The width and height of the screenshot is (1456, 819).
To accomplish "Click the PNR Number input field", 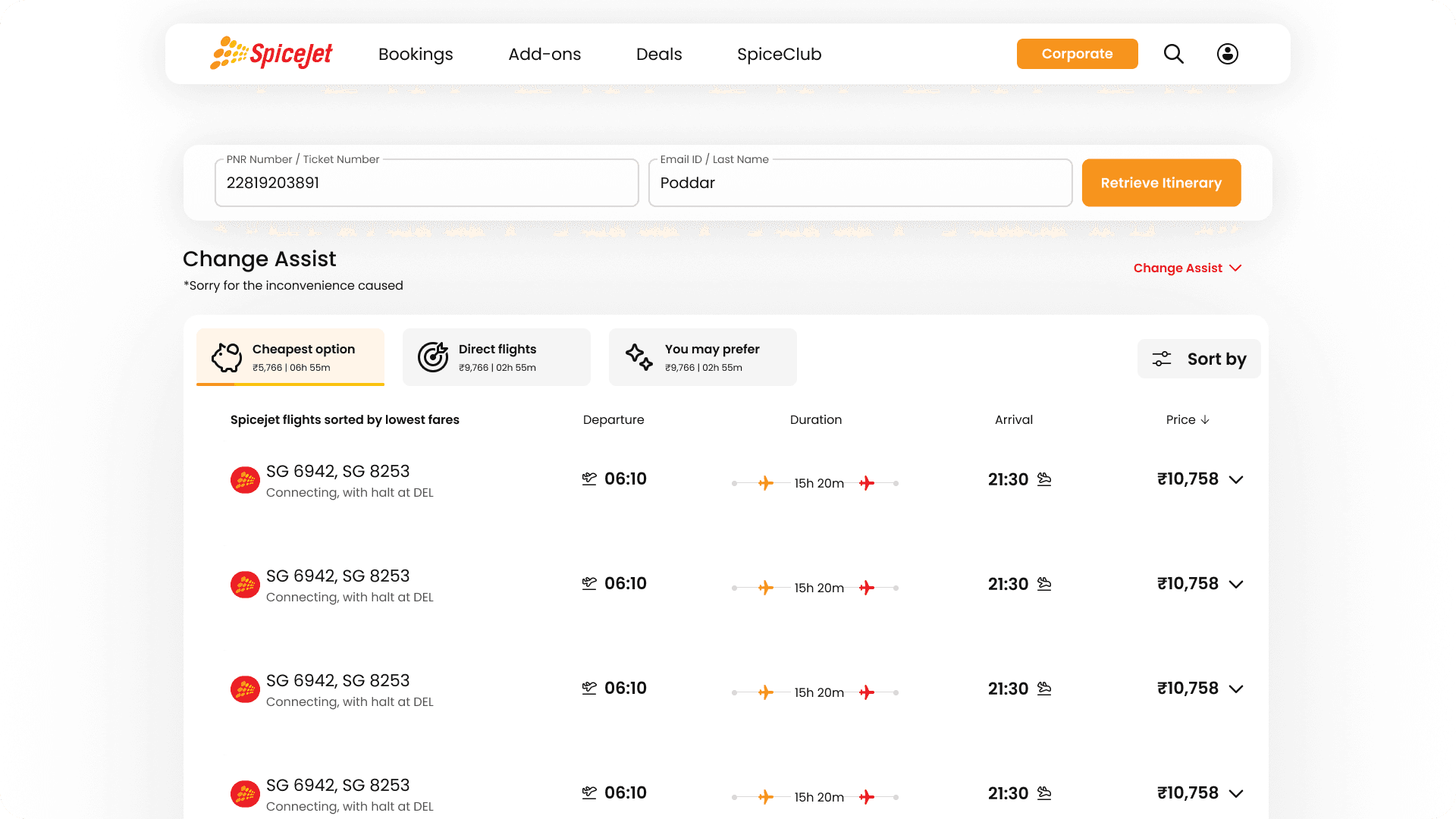I will pos(426,184).
